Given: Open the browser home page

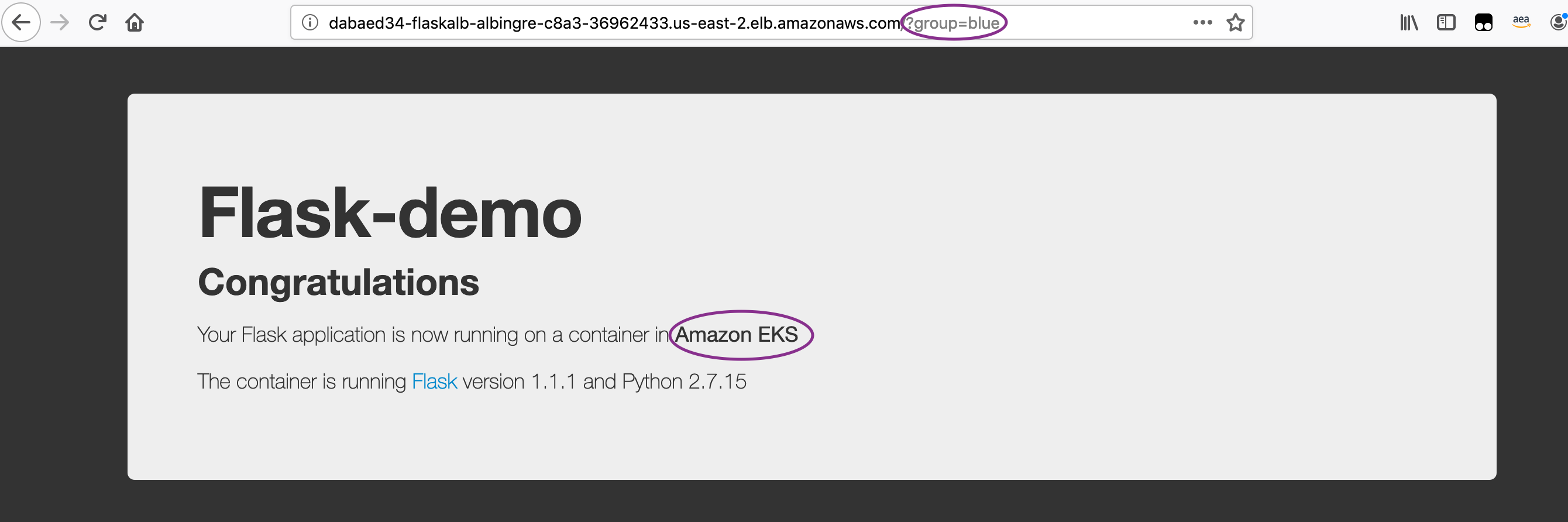Looking at the screenshot, I should click(135, 23).
